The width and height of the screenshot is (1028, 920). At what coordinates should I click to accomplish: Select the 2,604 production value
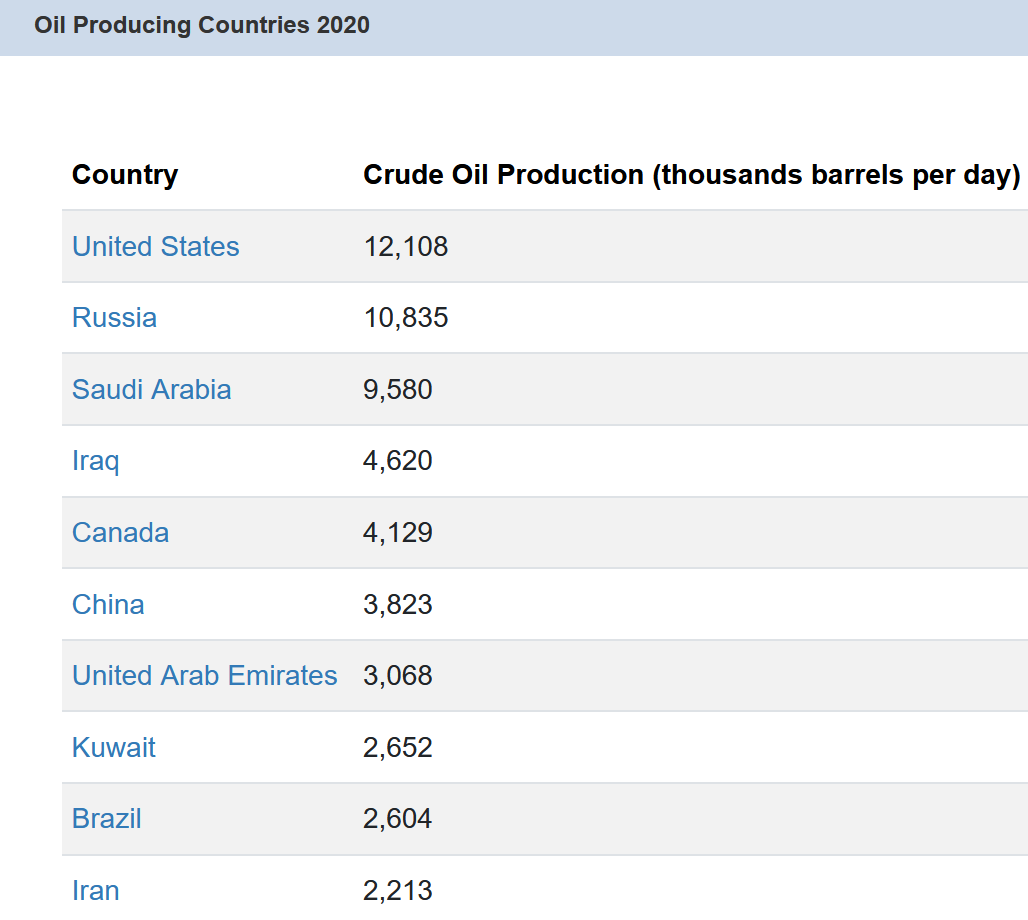(x=398, y=819)
